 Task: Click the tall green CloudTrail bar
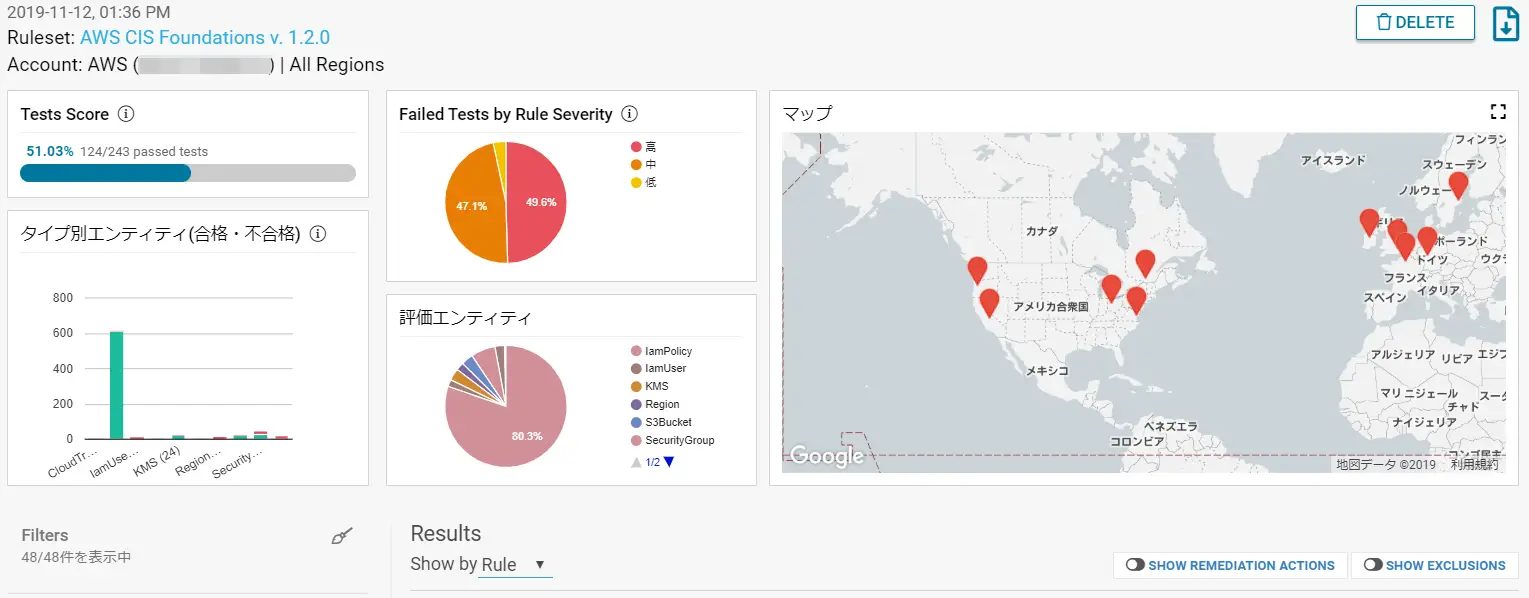tap(116, 385)
